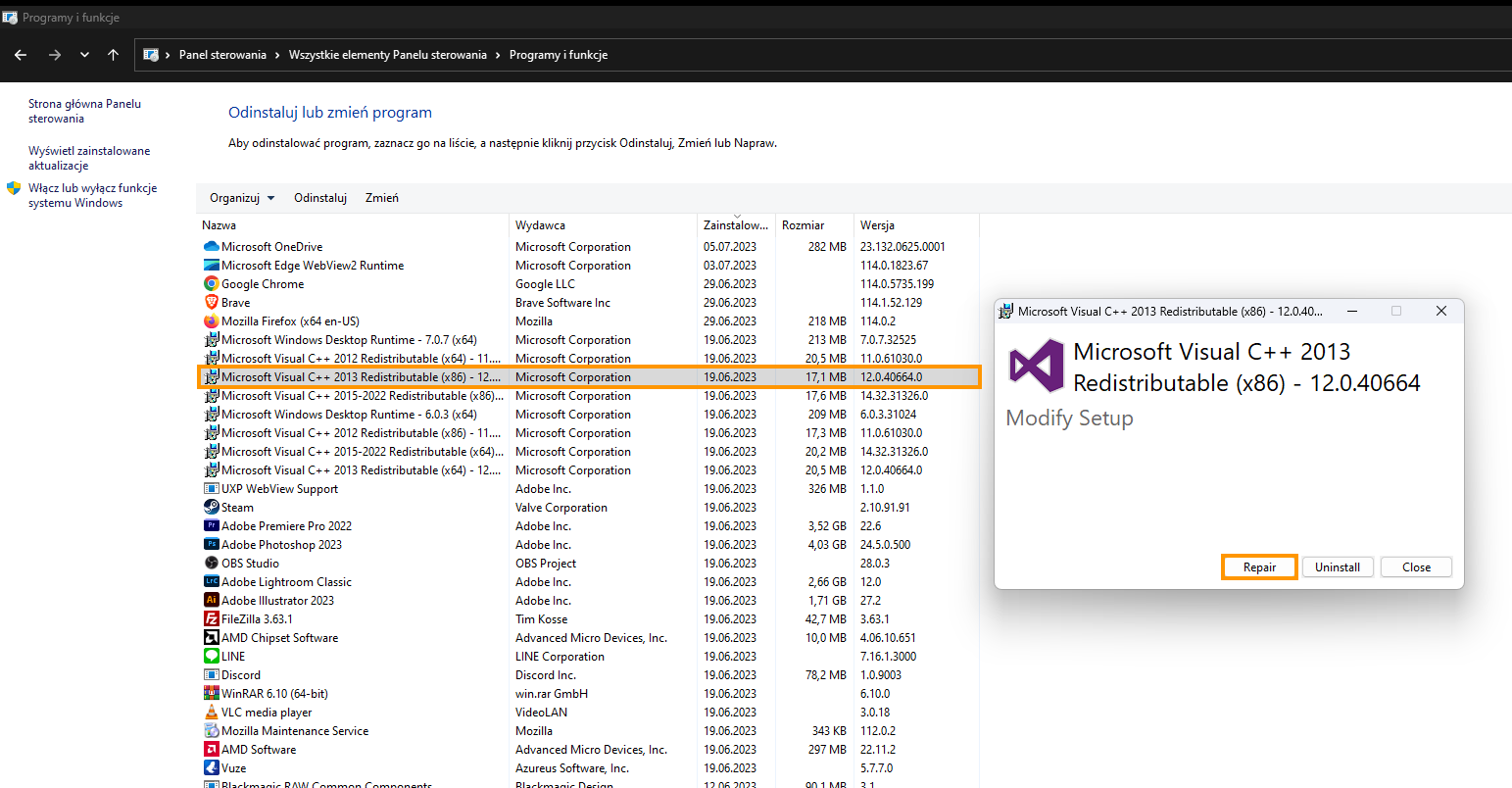Click the Adobe Photoshop 2023 icon
The height and width of the screenshot is (788, 1512).
tap(211, 545)
